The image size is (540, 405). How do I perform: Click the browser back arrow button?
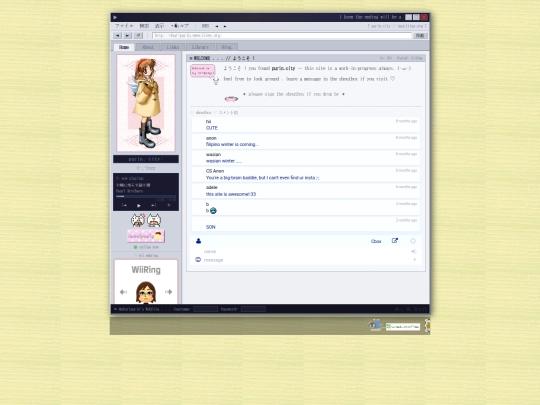(x=118, y=35)
